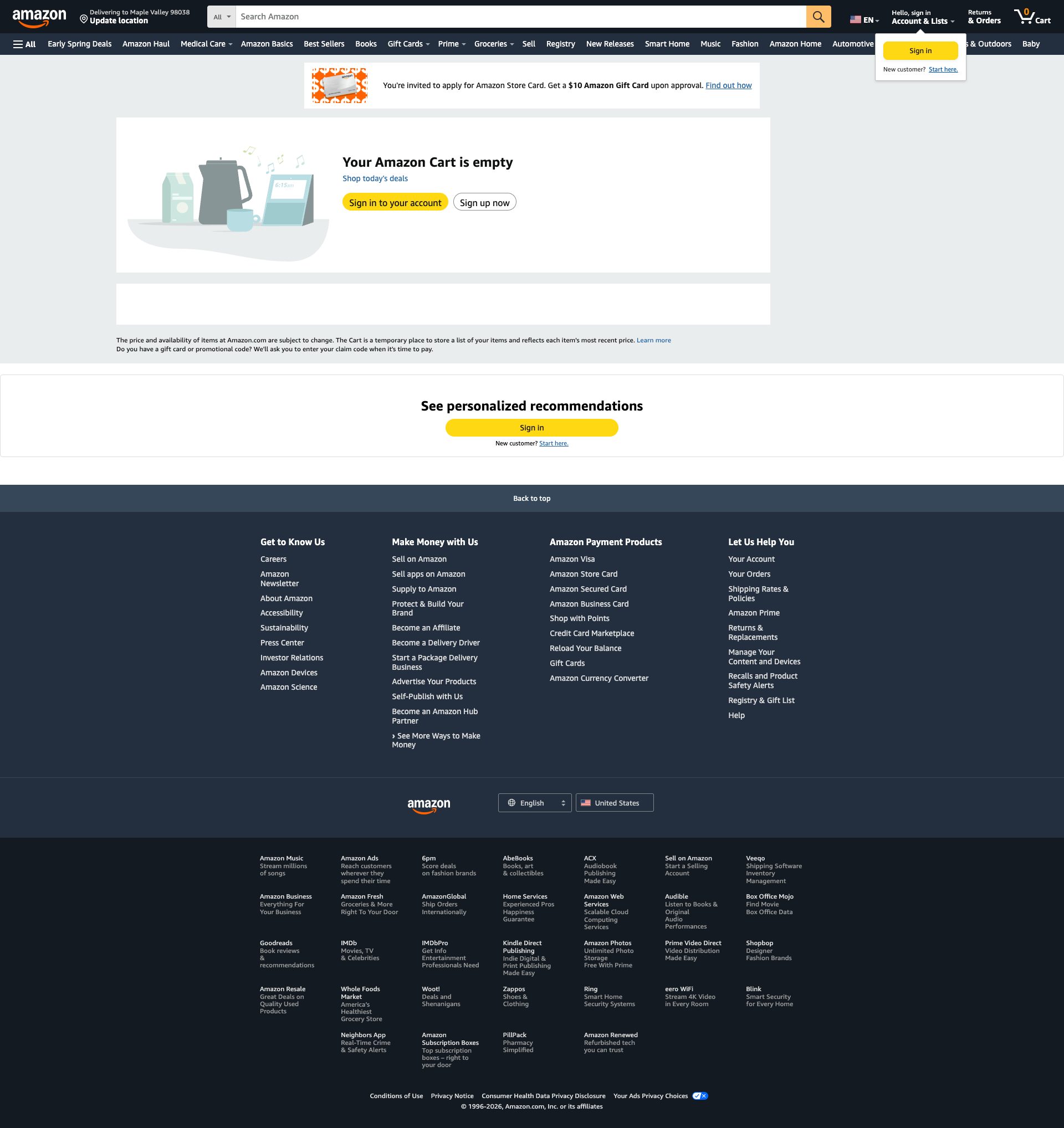
Task: Click the location pin to update location
Action: coord(85,18)
